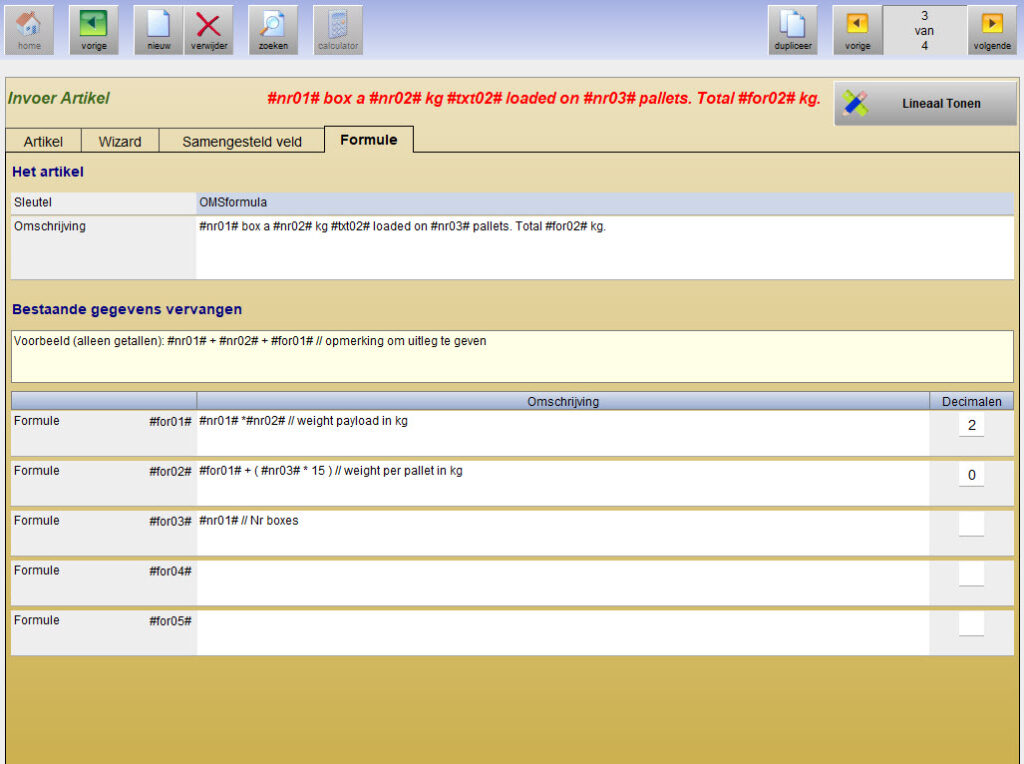Screen dimensions: 1024x764
Task: Open search with the zoeken icon
Action: 273,29
